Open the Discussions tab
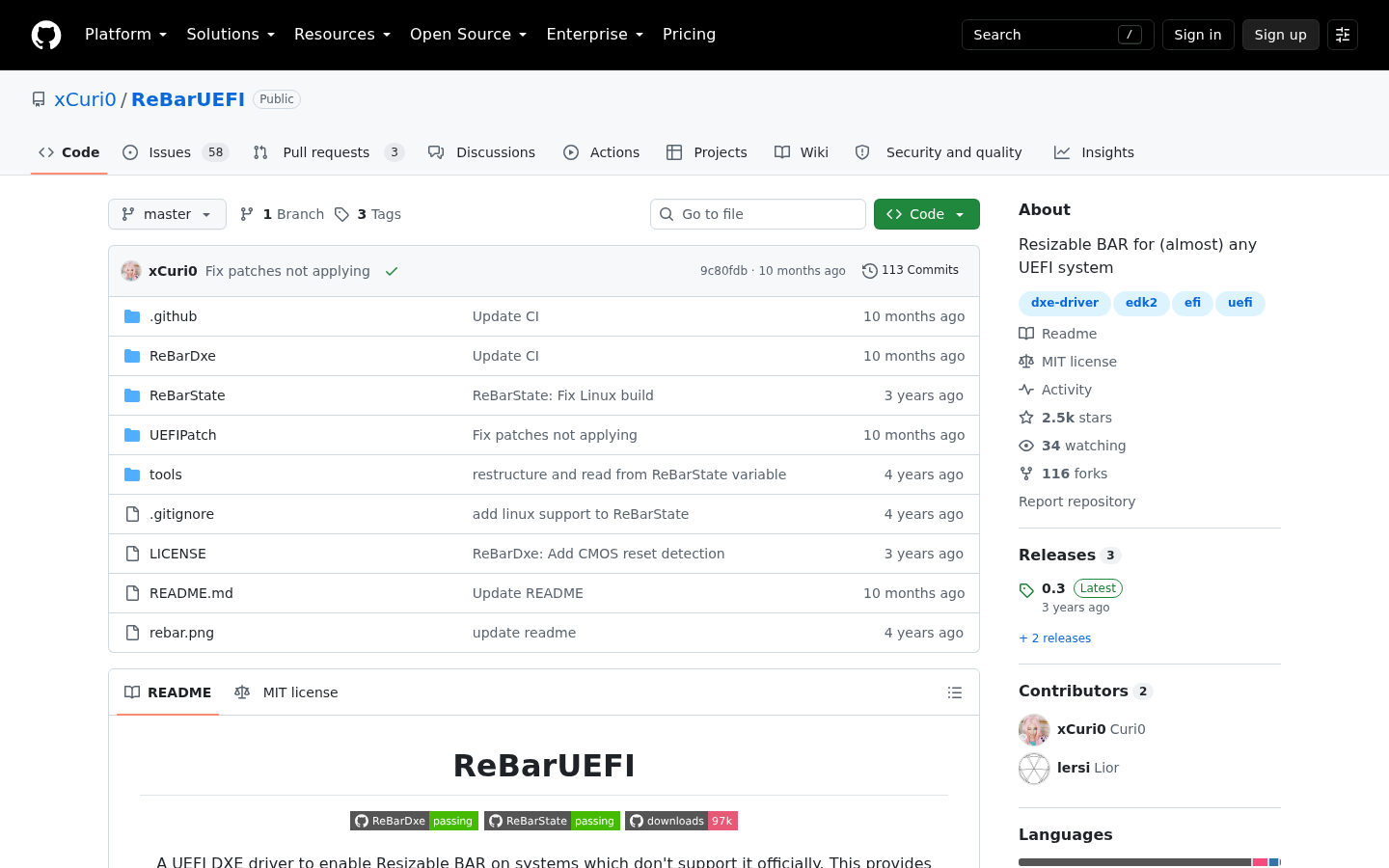This screenshot has height=868, width=1389. click(x=481, y=152)
